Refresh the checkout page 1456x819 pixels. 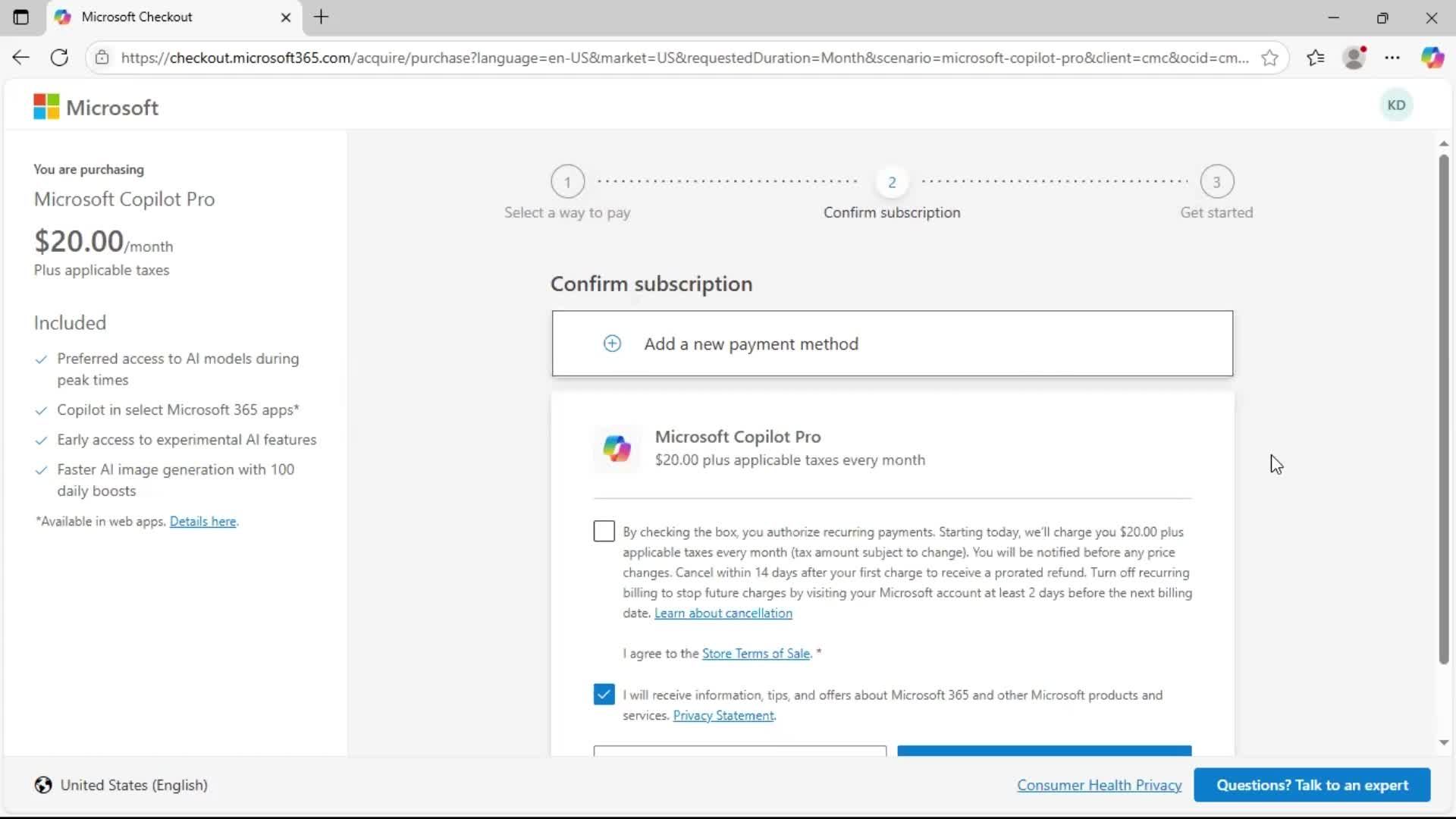(x=59, y=58)
